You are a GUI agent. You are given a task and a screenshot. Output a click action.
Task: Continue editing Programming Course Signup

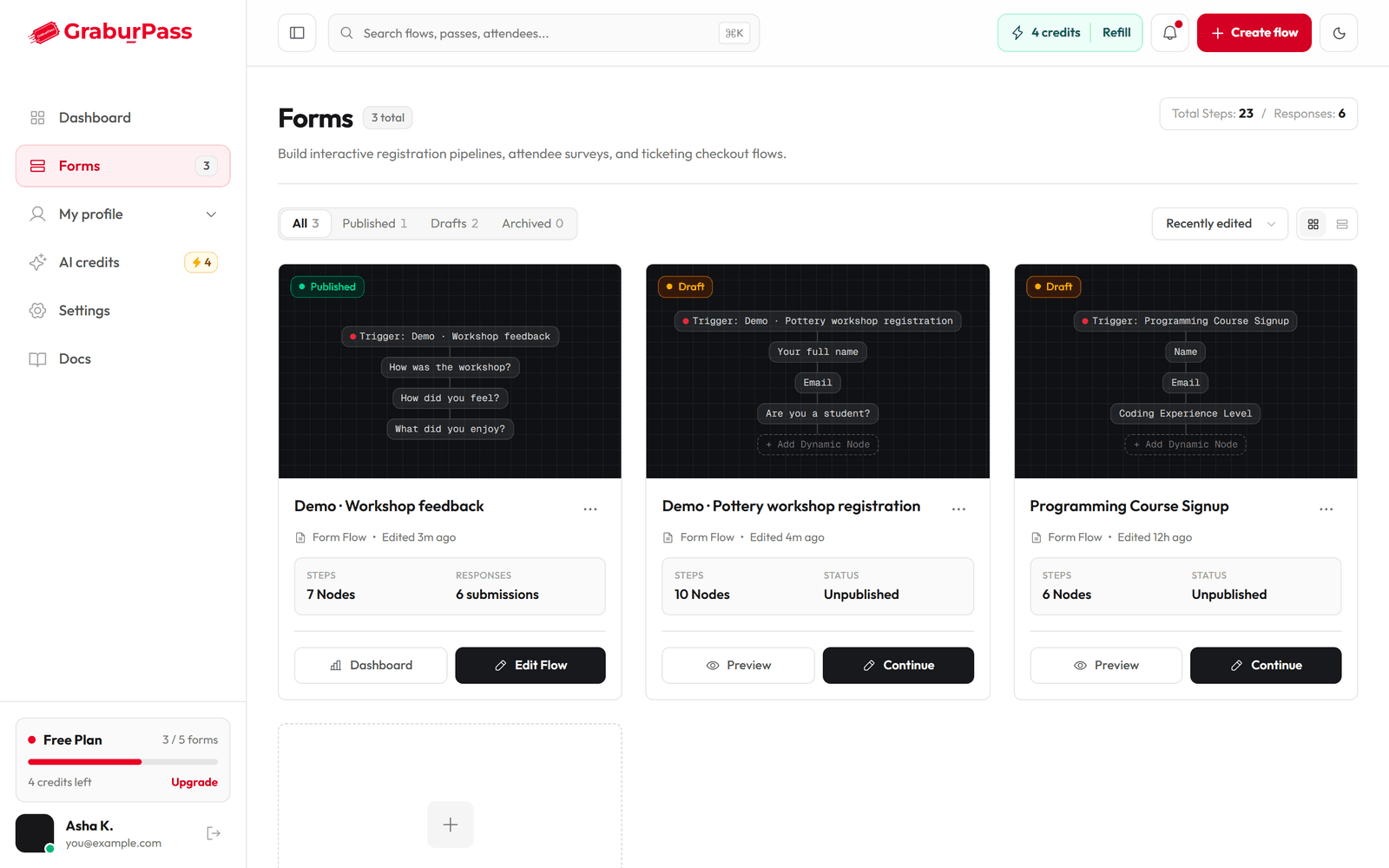point(1266,666)
